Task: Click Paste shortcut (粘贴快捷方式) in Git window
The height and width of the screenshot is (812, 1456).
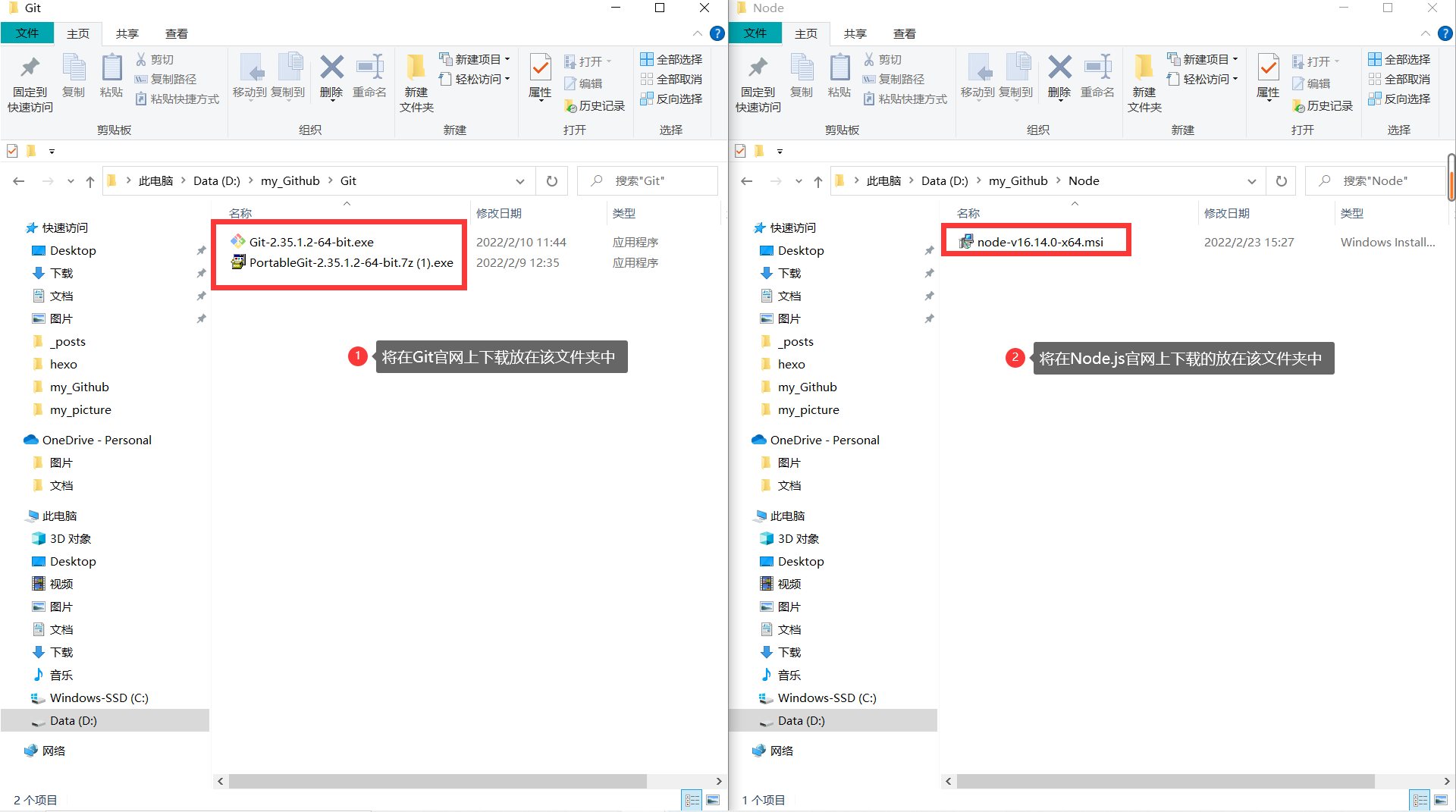Action: tap(177, 99)
